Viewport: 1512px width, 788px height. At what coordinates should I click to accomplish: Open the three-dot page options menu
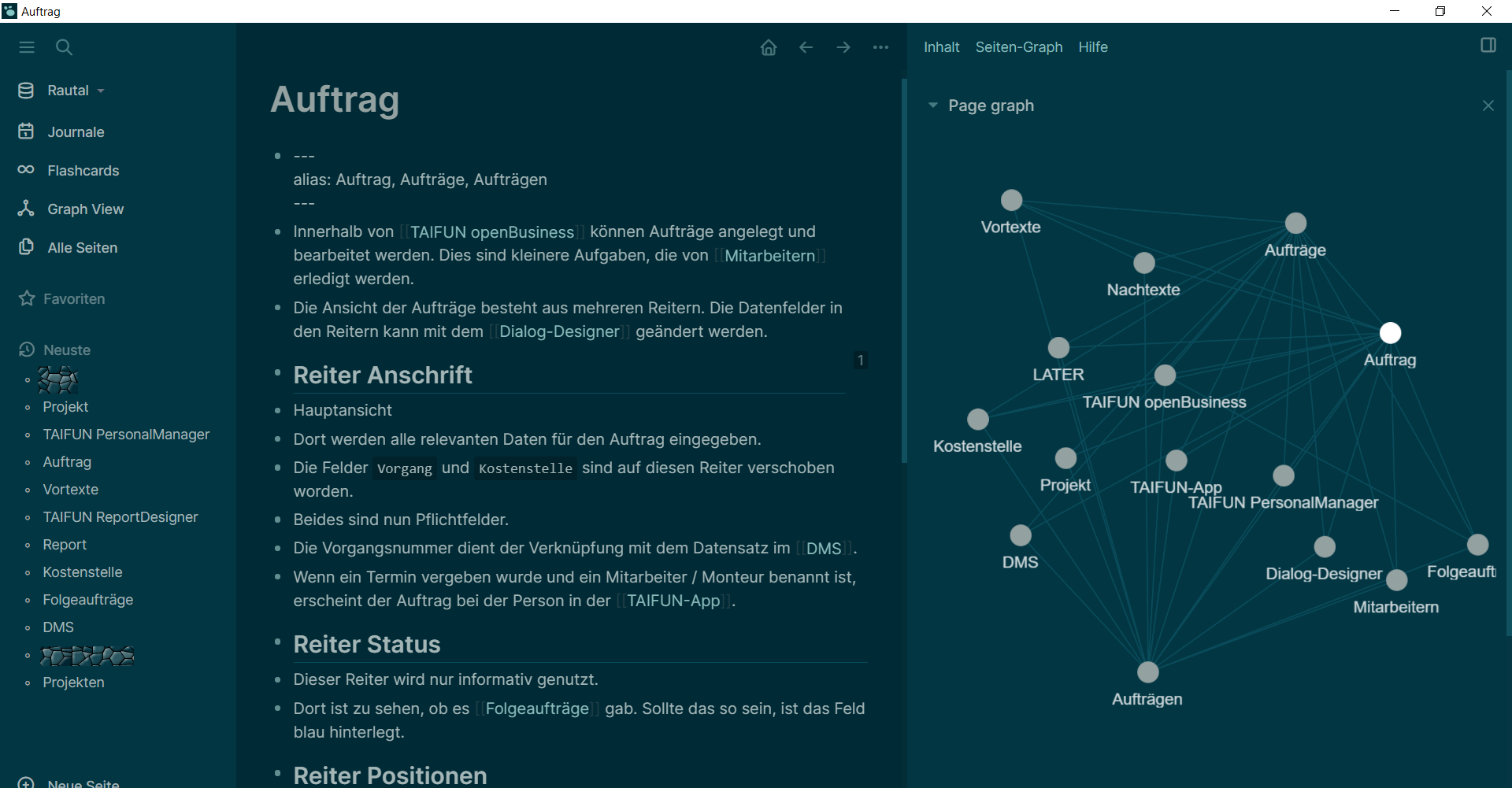[x=880, y=47]
